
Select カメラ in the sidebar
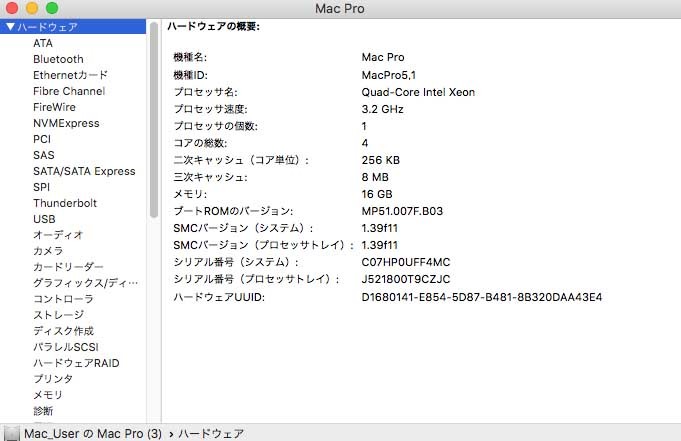click(x=48, y=251)
